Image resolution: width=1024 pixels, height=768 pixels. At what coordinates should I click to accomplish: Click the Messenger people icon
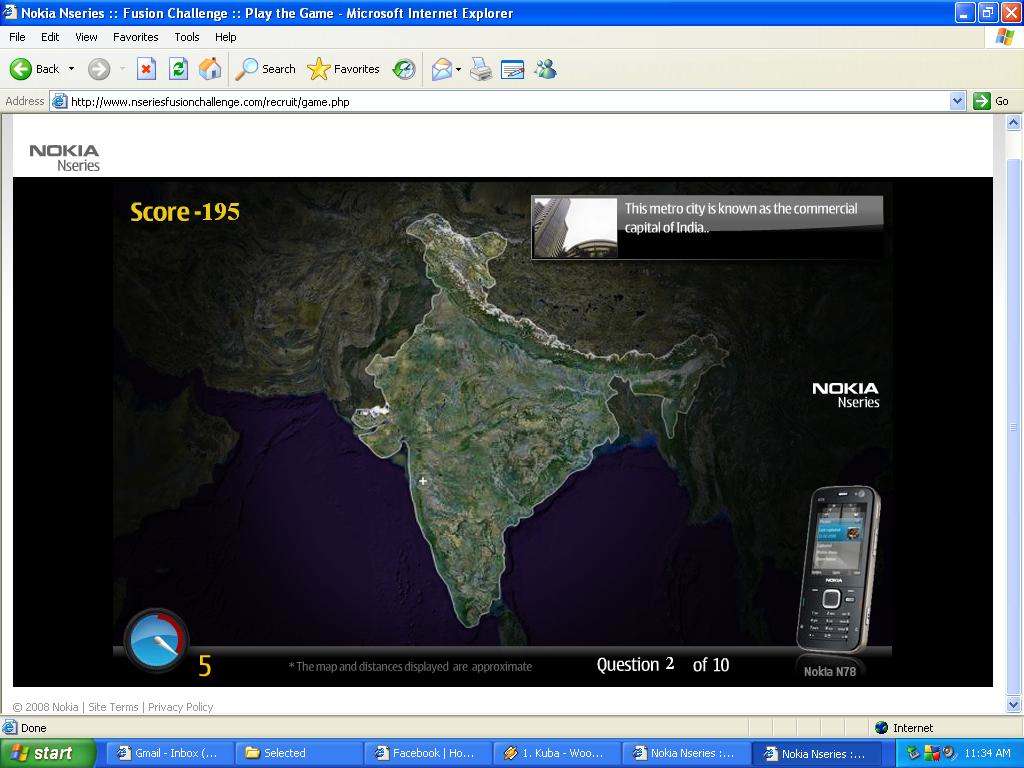pos(545,69)
